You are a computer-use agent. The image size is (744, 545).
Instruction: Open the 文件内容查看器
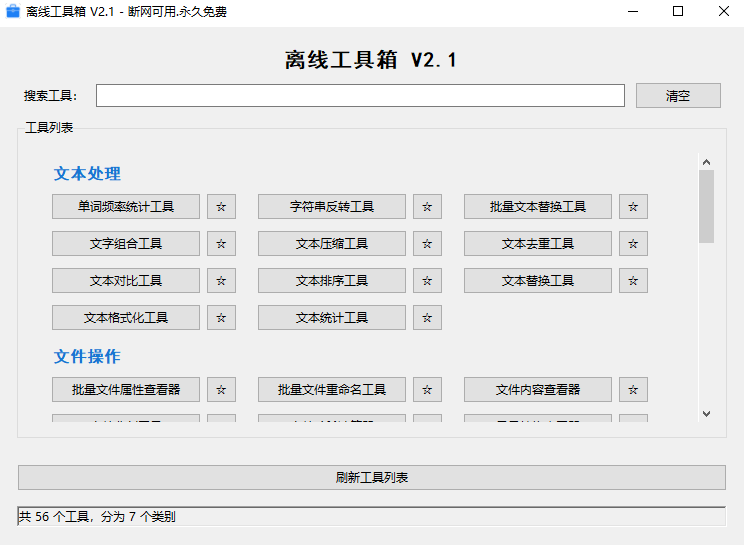pyautogui.click(x=538, y=389)
